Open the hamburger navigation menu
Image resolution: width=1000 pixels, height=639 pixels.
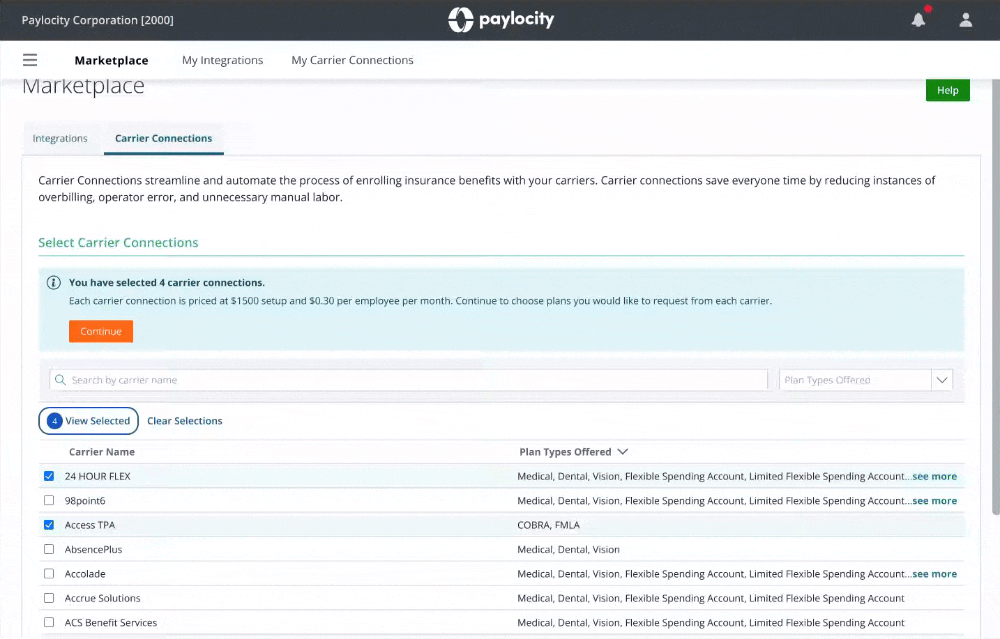click(30, 60)
